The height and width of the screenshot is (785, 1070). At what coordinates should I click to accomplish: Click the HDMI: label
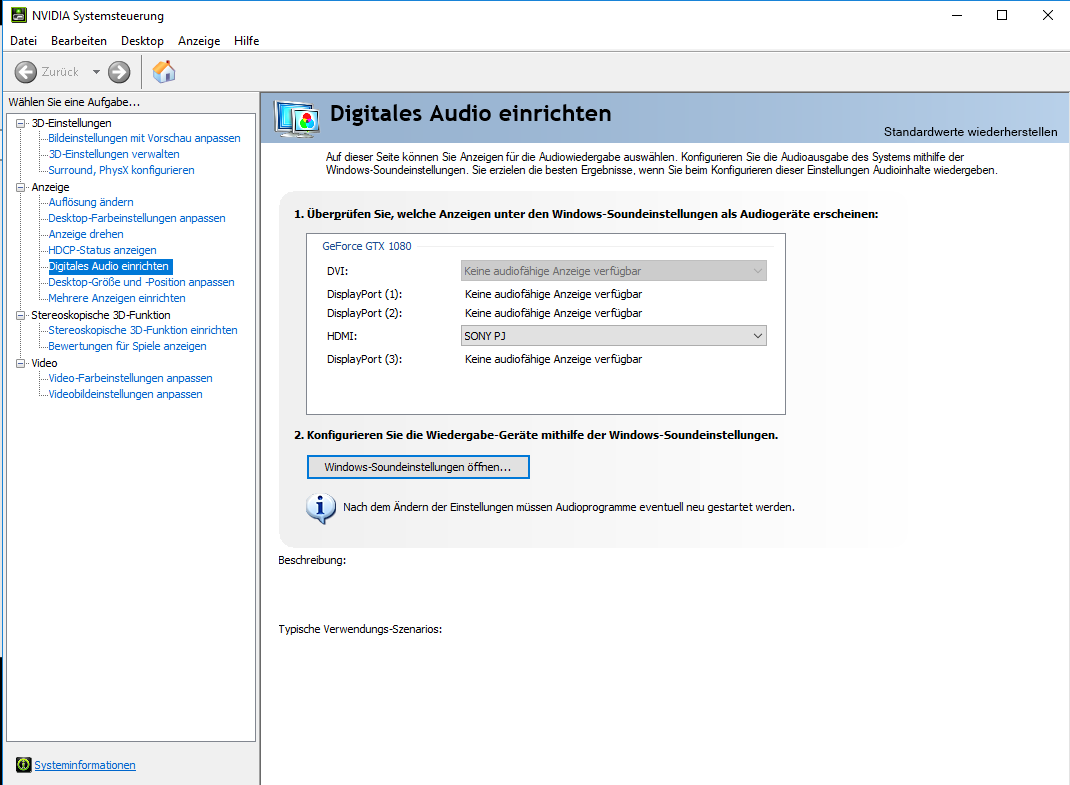coord(342,337)
